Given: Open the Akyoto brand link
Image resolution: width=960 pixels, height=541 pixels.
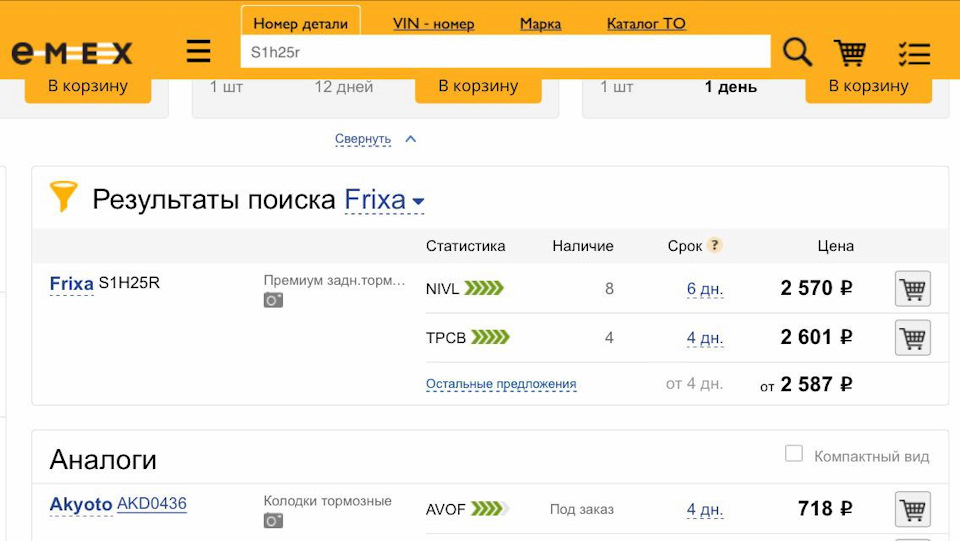Looking at the screenshot, I should [81, 504].
